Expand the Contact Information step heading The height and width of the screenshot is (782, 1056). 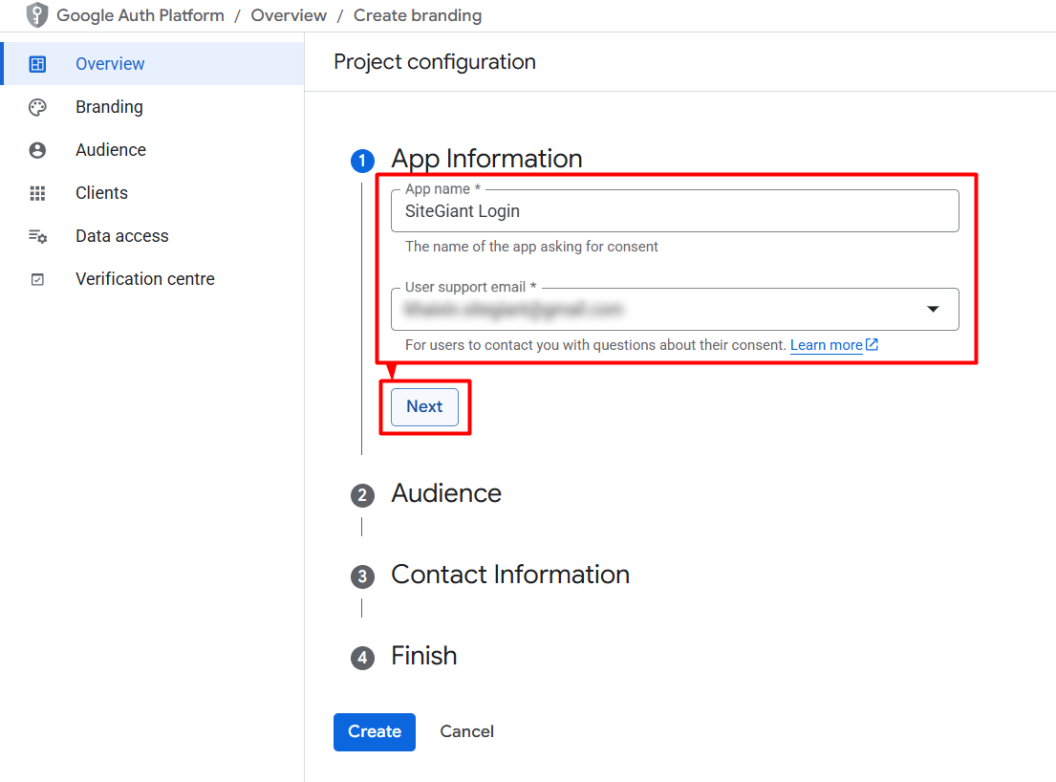point(510,575)
